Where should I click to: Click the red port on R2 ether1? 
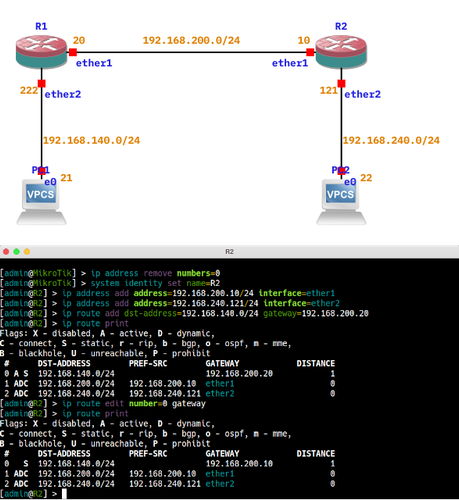310,52
